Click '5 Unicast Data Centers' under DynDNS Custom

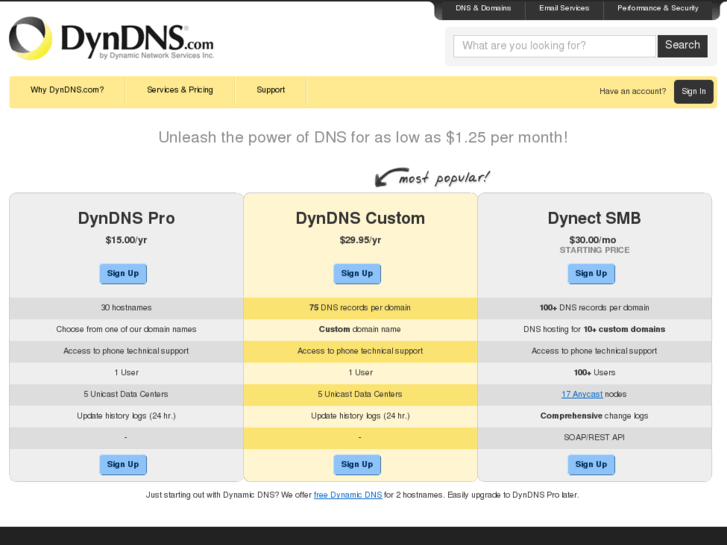tap(360, 394)
